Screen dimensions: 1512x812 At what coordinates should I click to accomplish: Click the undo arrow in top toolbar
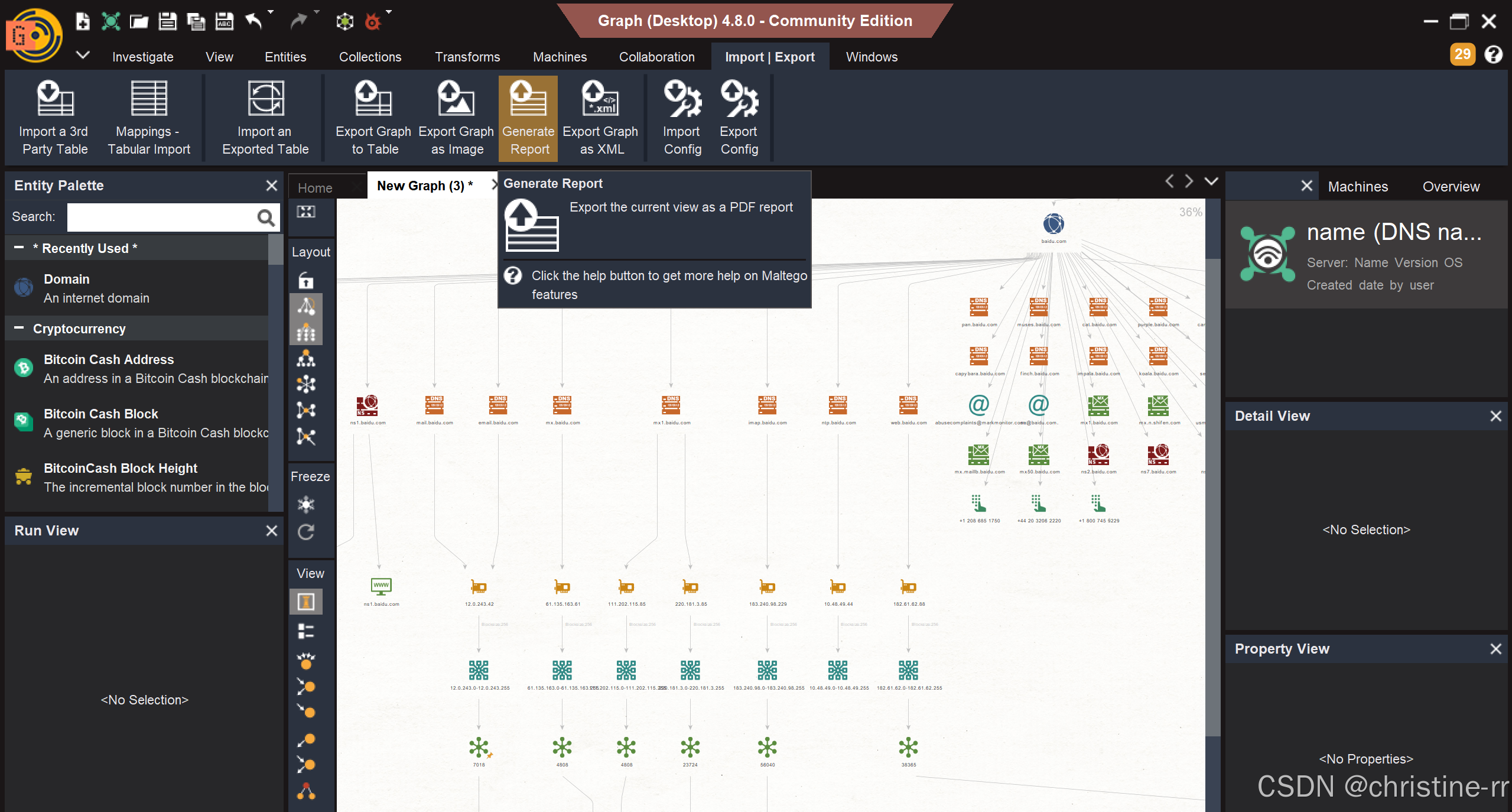click(x=254, y=22)
